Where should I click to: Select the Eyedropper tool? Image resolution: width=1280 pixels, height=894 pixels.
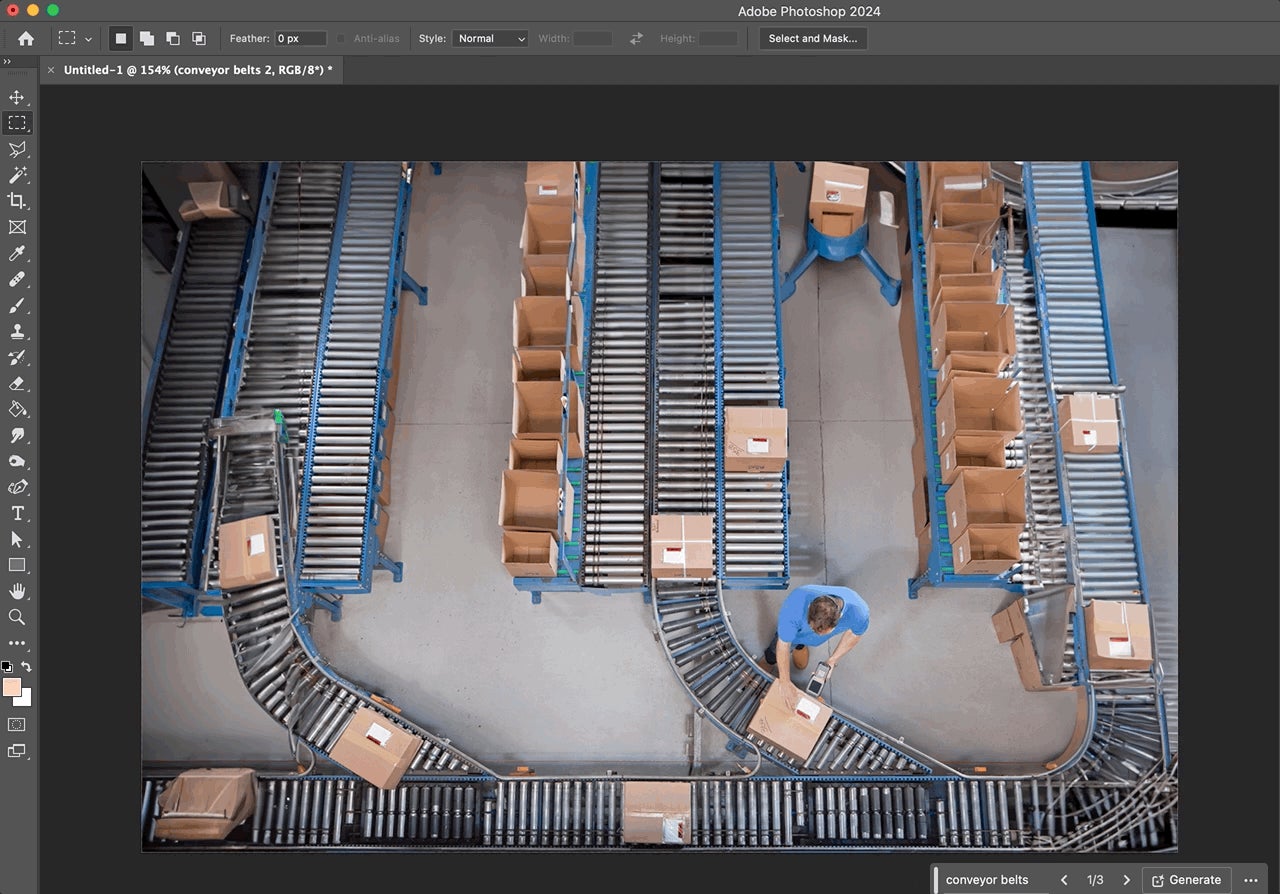pyautogui.click(x=17, y=253)
